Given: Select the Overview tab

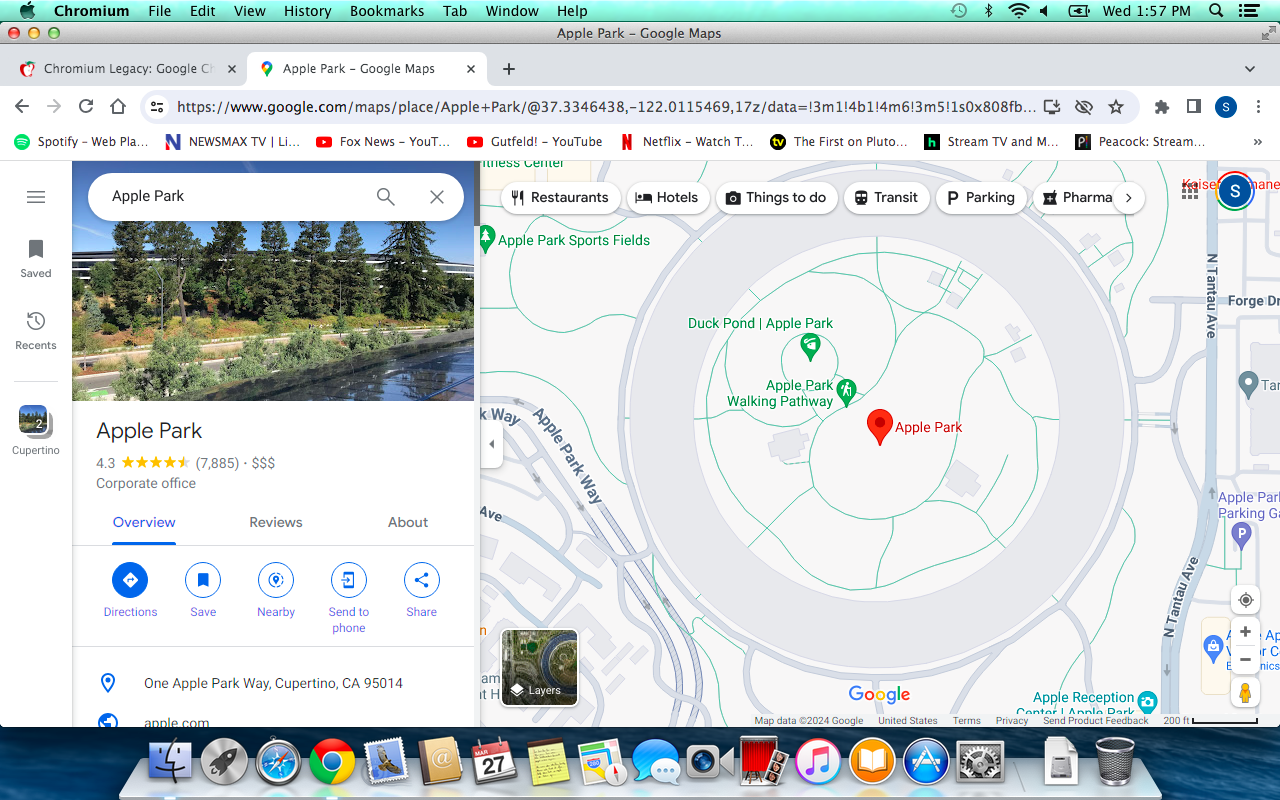Looking at the screenshot, I should [144, 522].
